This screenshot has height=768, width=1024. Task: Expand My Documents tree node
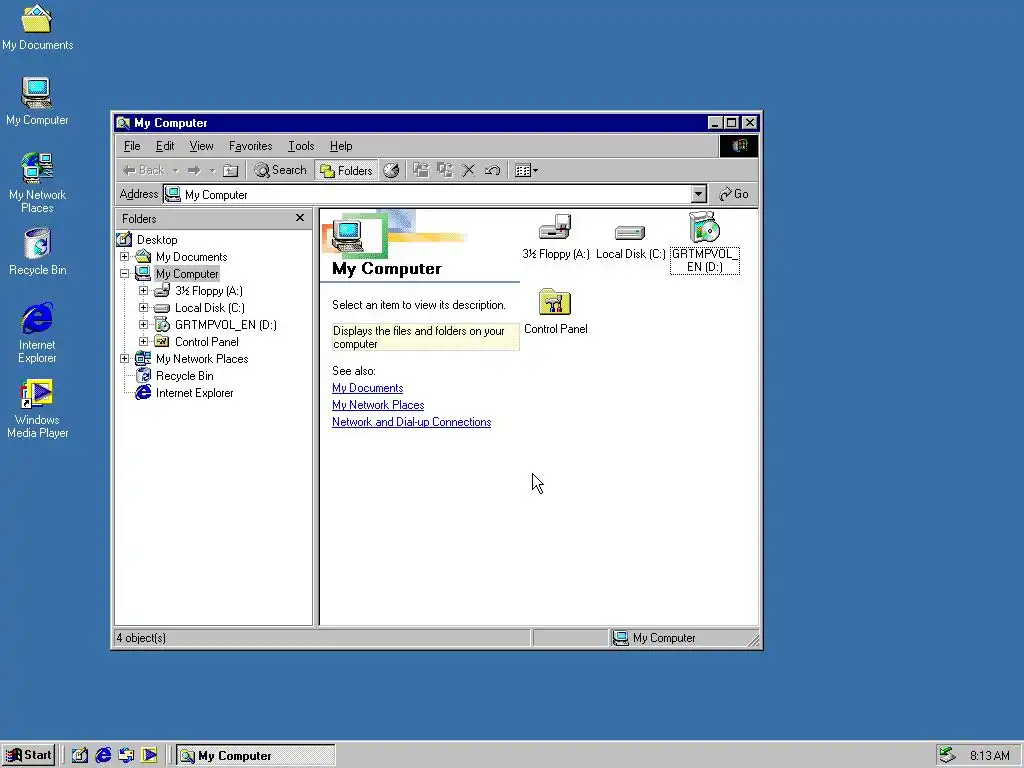125,257
